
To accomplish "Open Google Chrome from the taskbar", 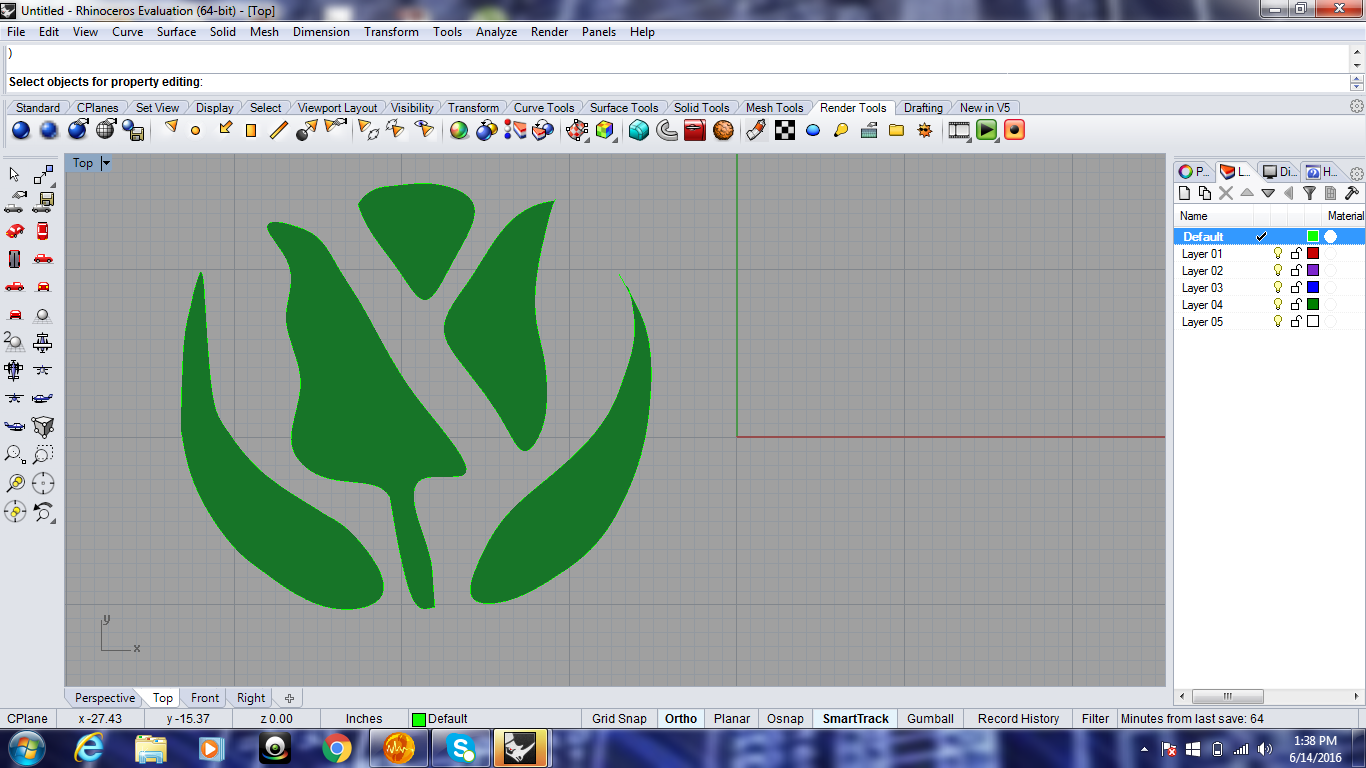I will click(337, 748).
